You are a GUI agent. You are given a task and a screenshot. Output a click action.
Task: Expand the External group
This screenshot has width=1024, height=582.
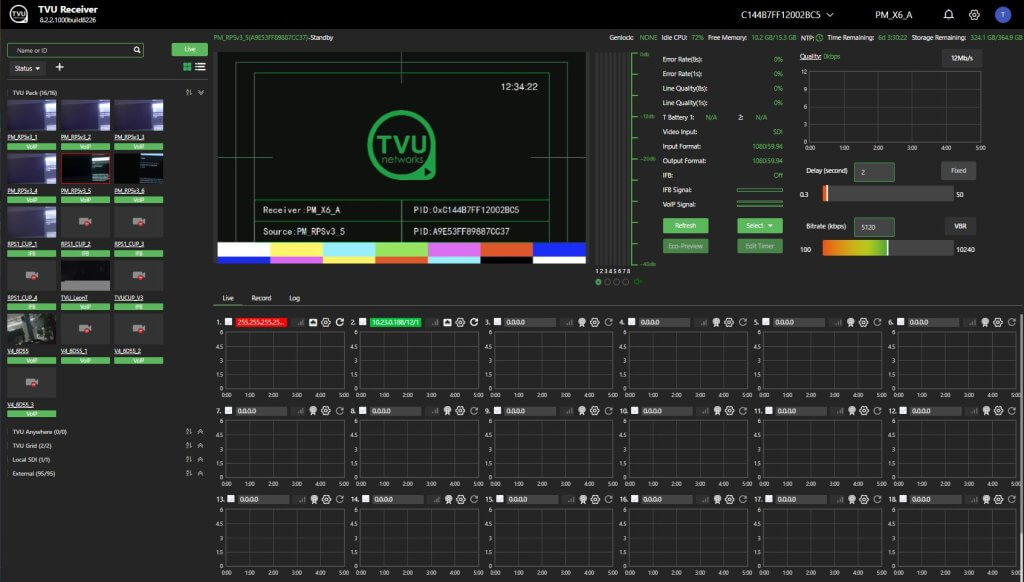coord(201,474)
